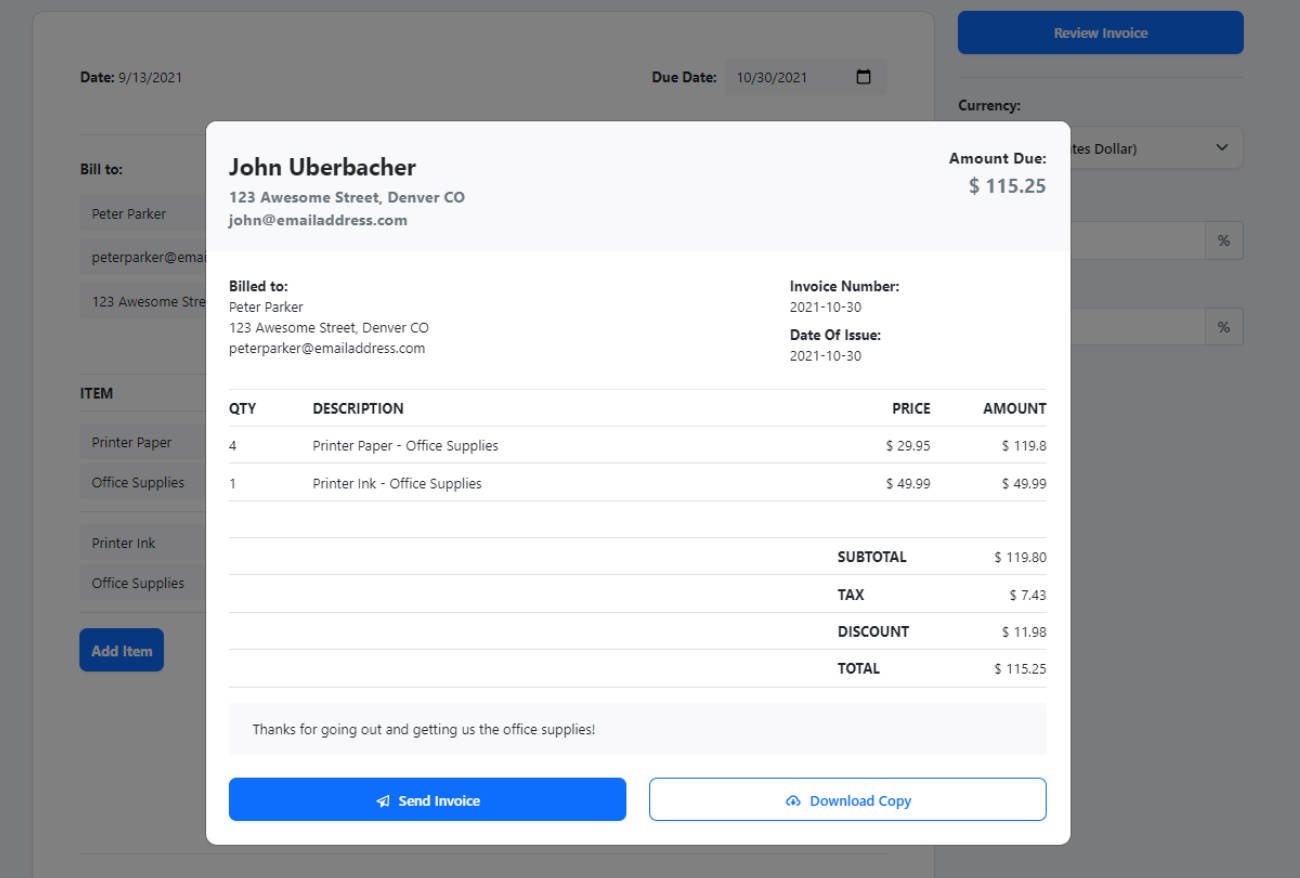Click the paper plane icon on Send Invoice

[x=382, y=800]
